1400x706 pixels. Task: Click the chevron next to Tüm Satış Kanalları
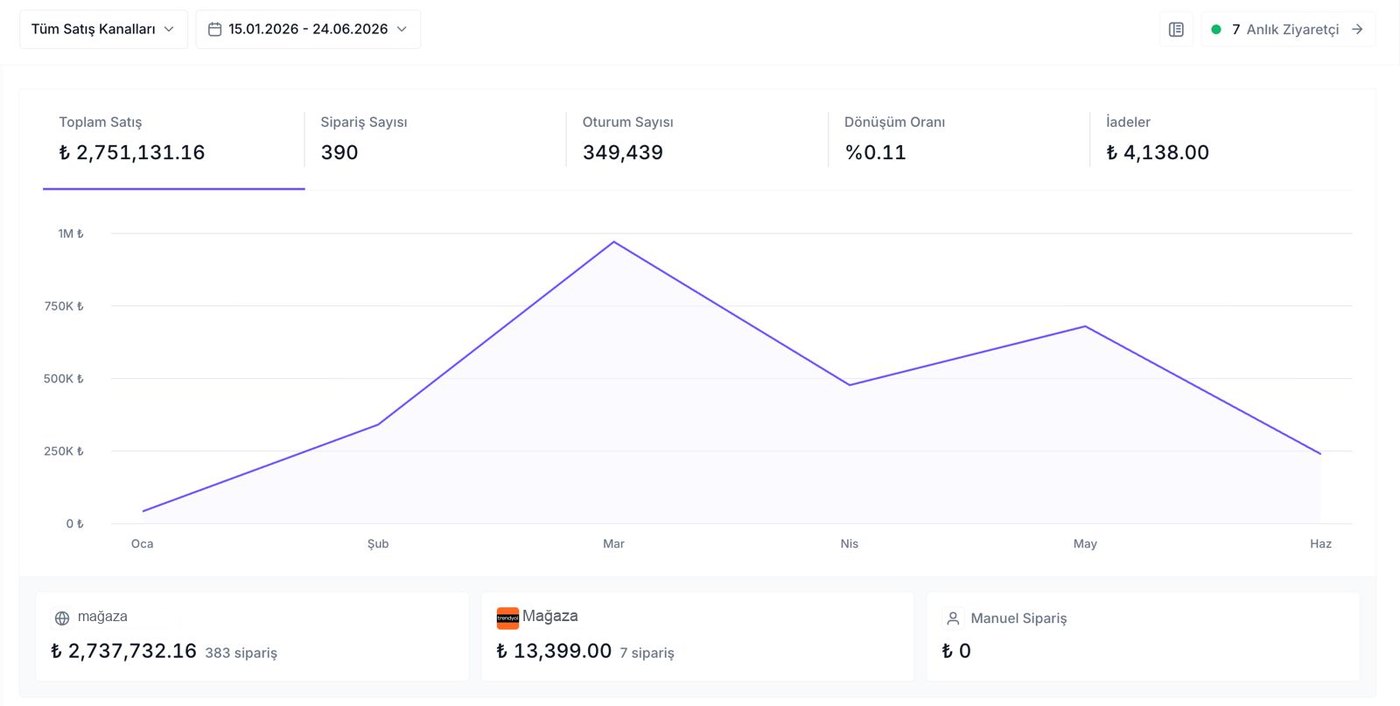[169, 29]
